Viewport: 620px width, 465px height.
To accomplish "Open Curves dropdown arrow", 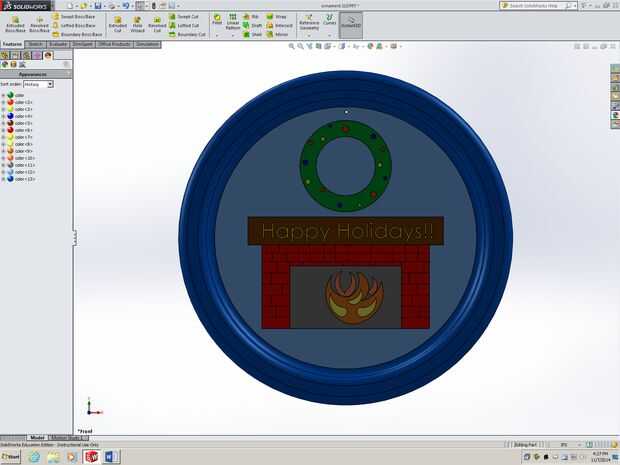I will tap(329, 36).
